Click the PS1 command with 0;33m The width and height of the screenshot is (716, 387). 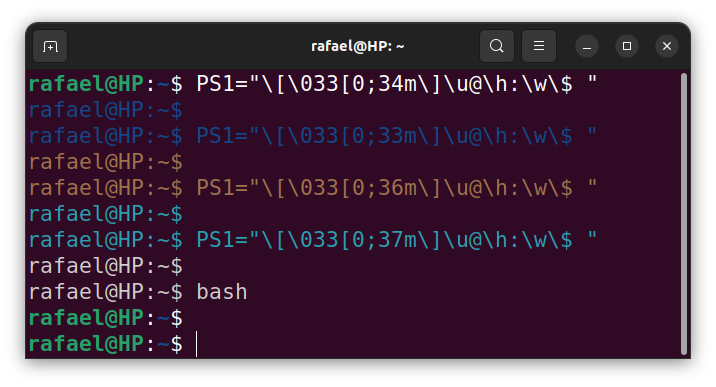(396, 136)
